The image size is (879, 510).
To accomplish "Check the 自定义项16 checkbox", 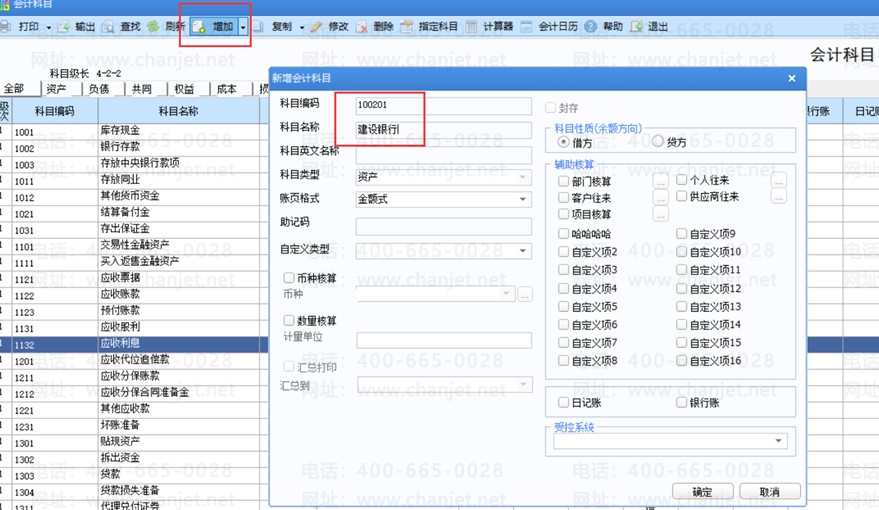I will pyautogui.click(x=682, y=360).
